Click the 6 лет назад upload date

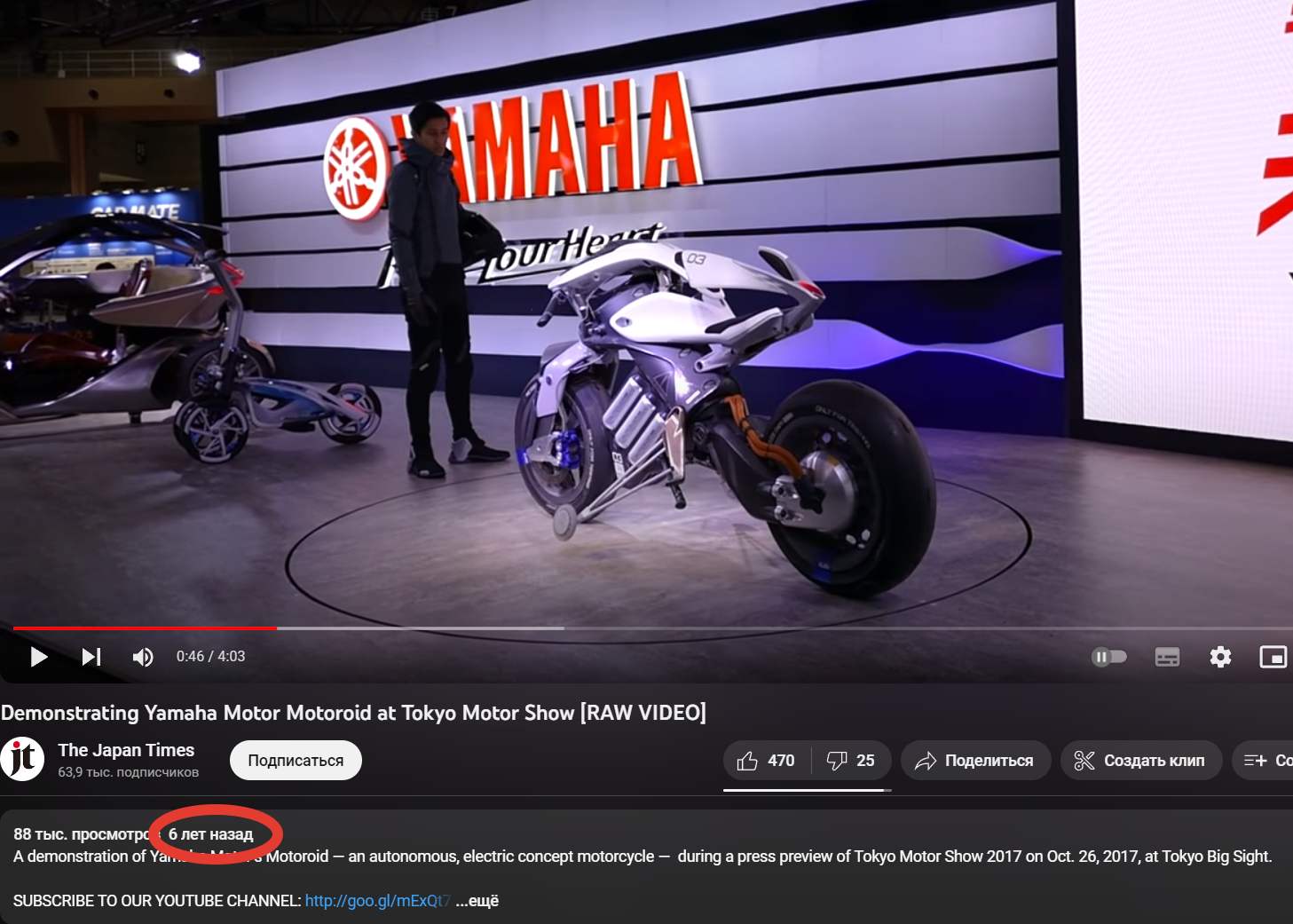211,834
